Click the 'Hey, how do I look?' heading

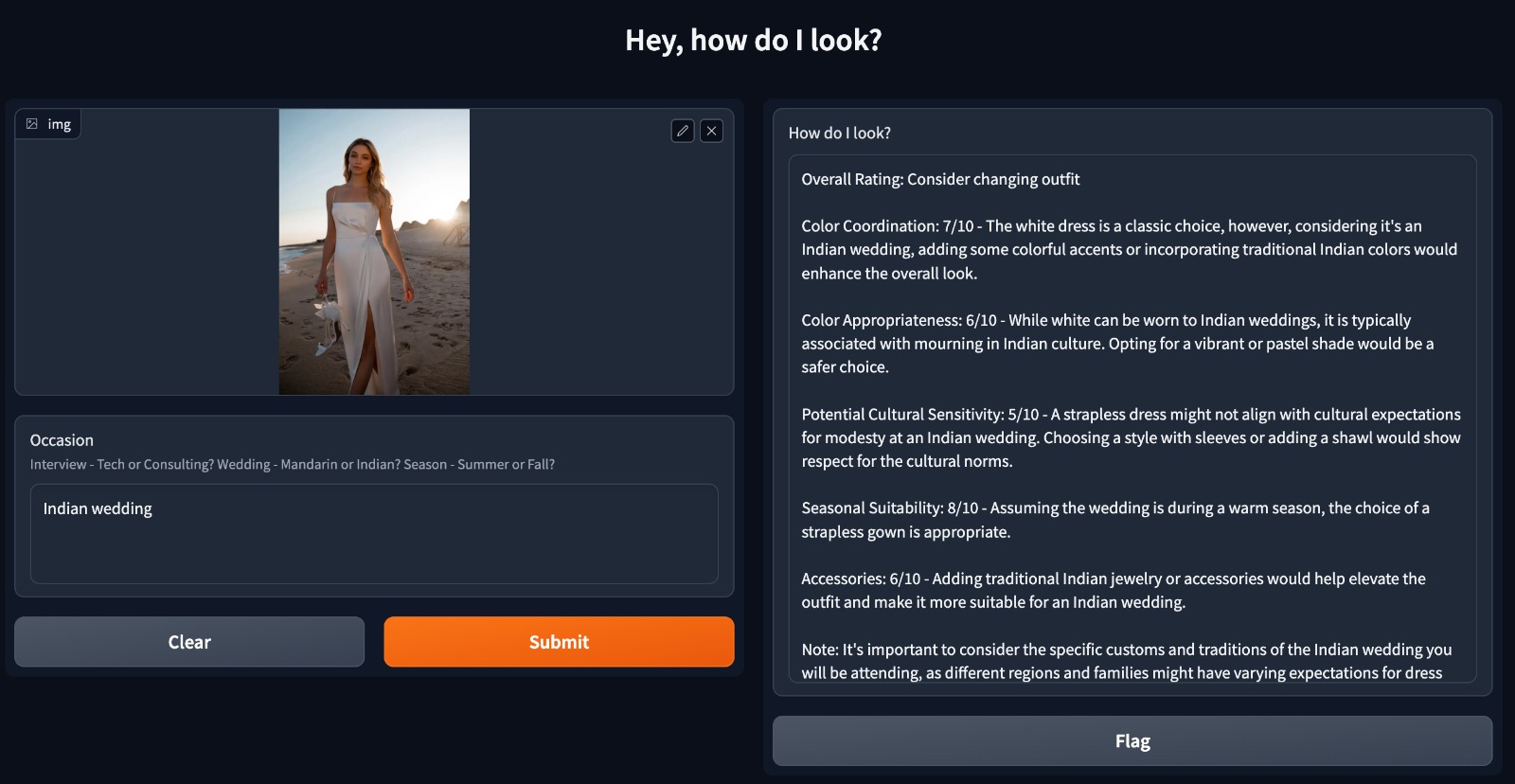pyautogui.click(x=754, y=40)
